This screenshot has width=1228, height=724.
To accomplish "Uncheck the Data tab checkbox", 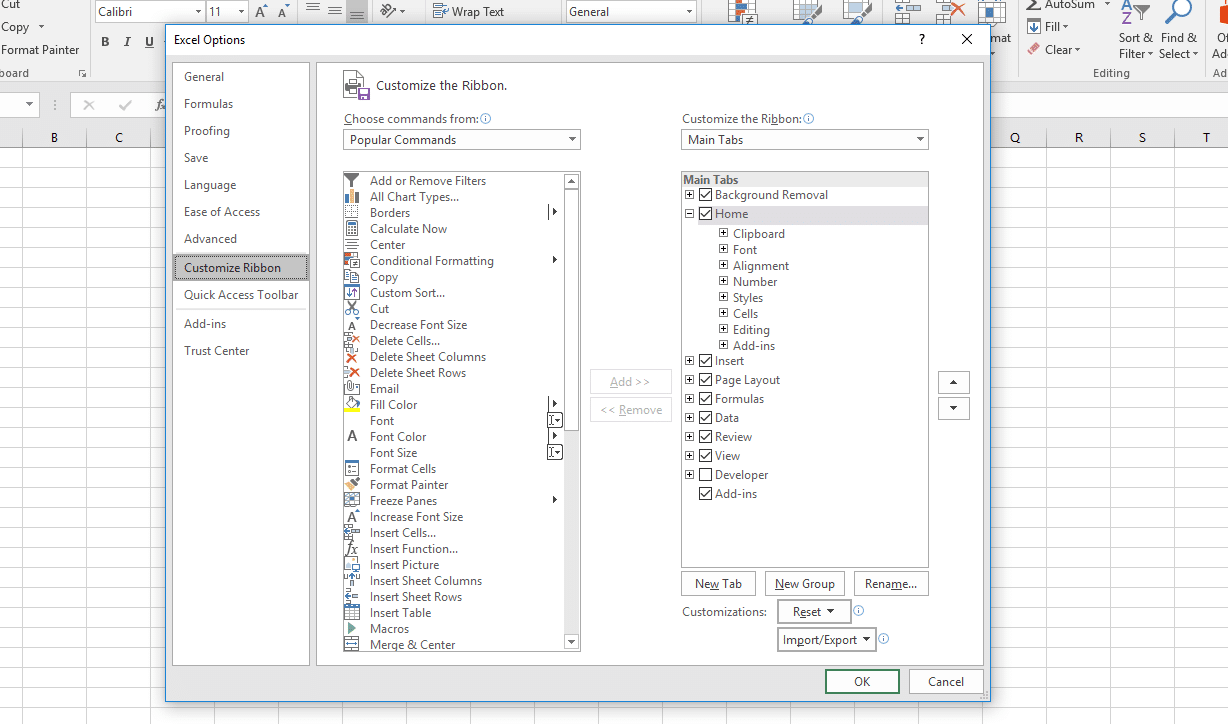I will [x=706, y=418].
